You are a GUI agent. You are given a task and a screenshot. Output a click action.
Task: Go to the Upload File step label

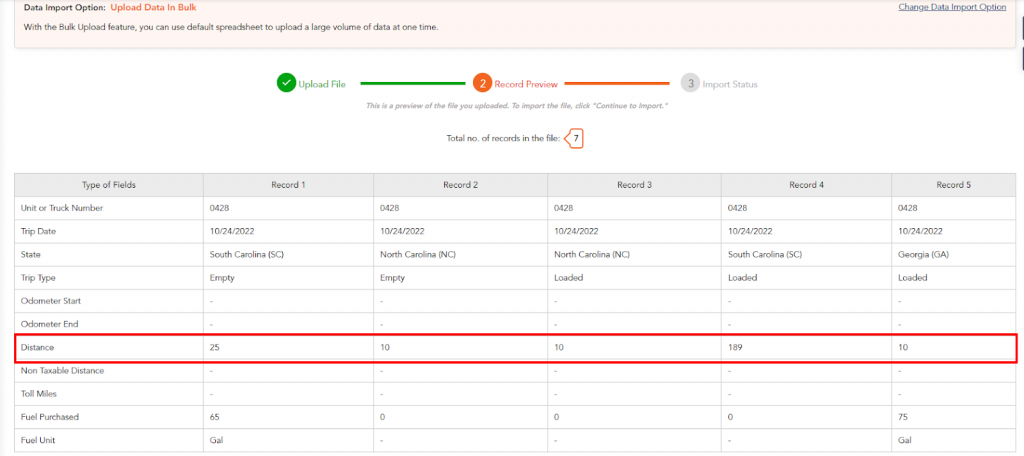tap(322, 84)
